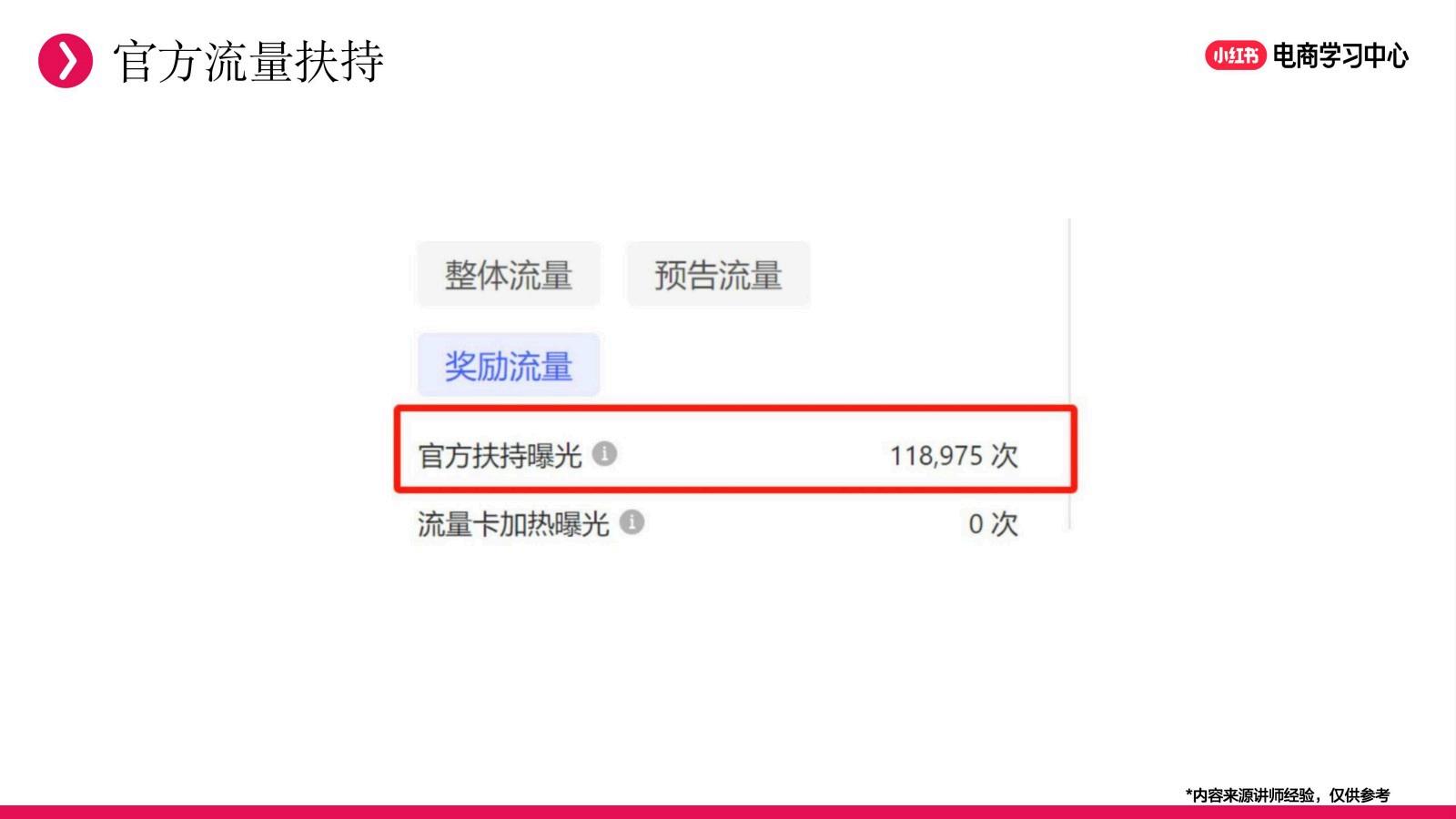Click the 次 unit after the zero

(1005, 524)
